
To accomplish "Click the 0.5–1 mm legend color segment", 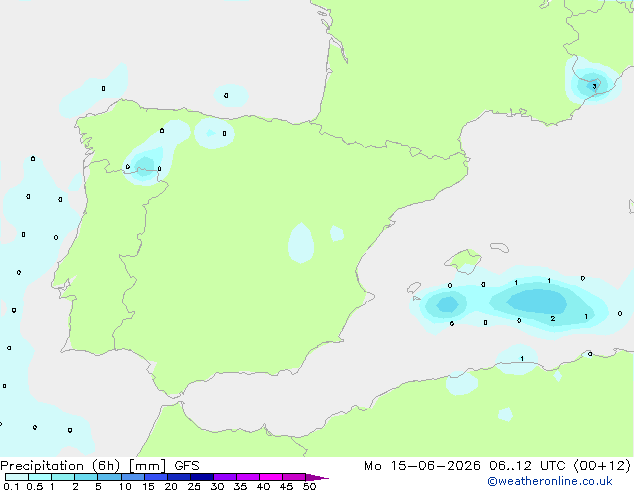I will point(40,477).
